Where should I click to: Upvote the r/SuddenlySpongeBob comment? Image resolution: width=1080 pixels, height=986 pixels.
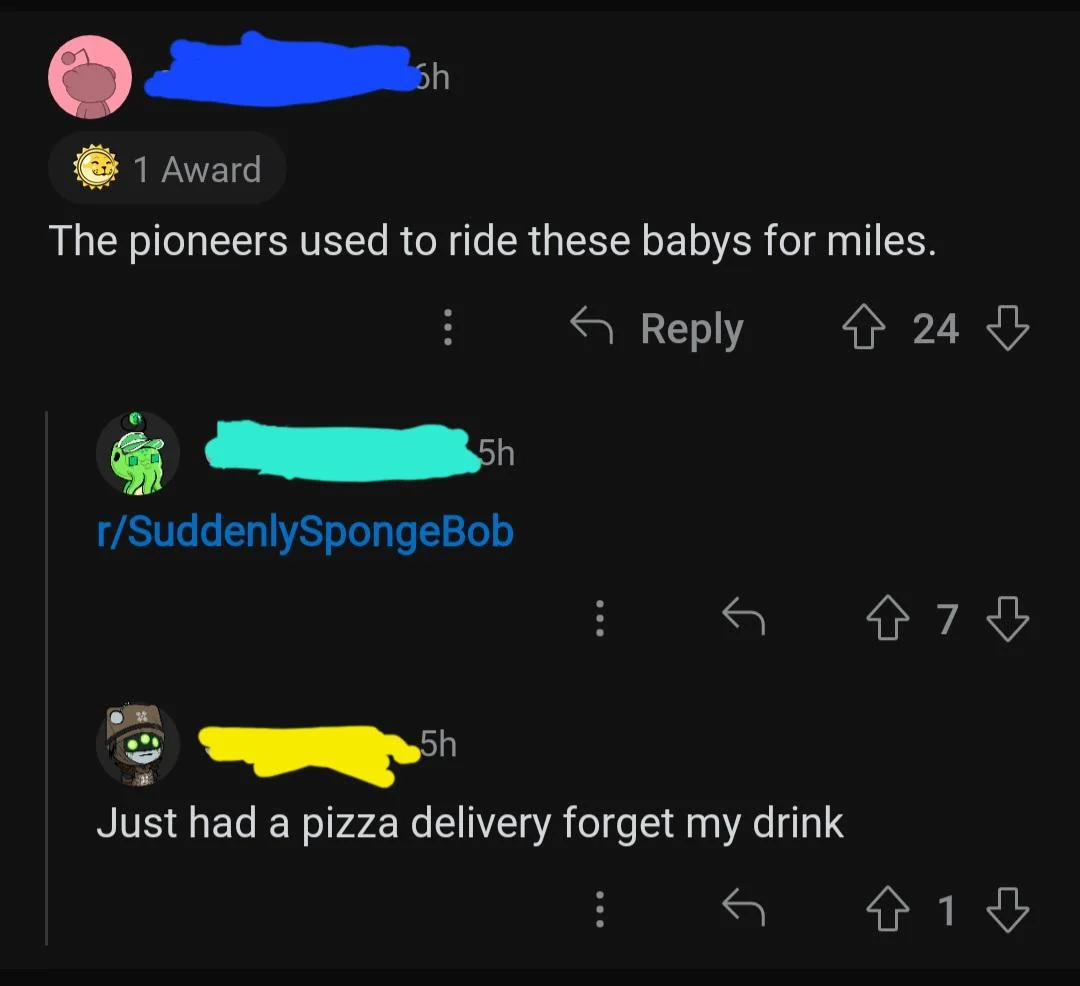pyautogui.click(x=889, y=618)
